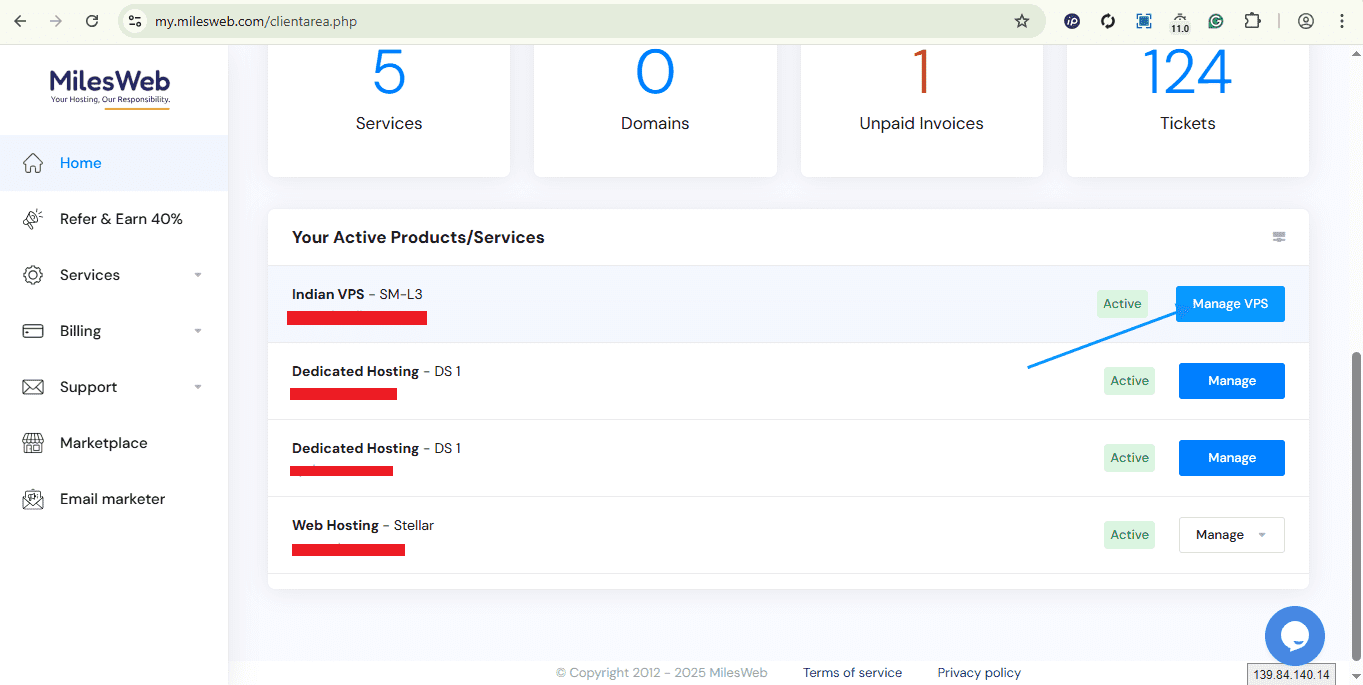Expand the Billing sidebar submenu arrow
Viewport: 1363px width, 685px height.
198,331
